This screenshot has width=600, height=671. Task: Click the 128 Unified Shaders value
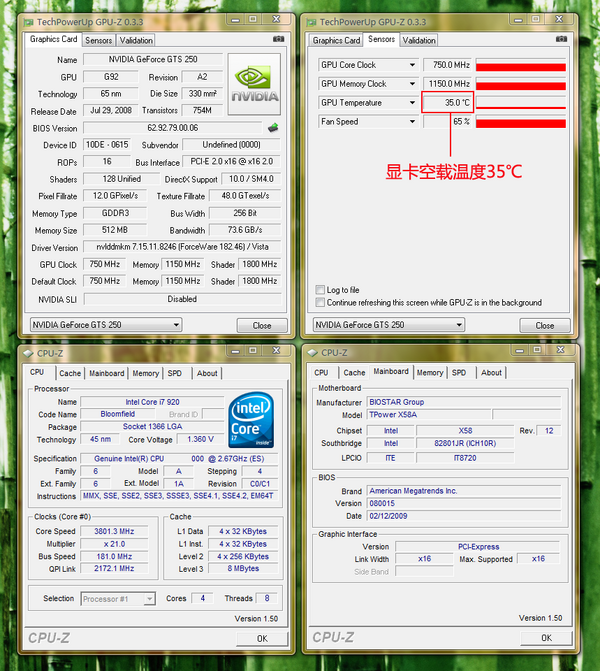coord(122,179)
